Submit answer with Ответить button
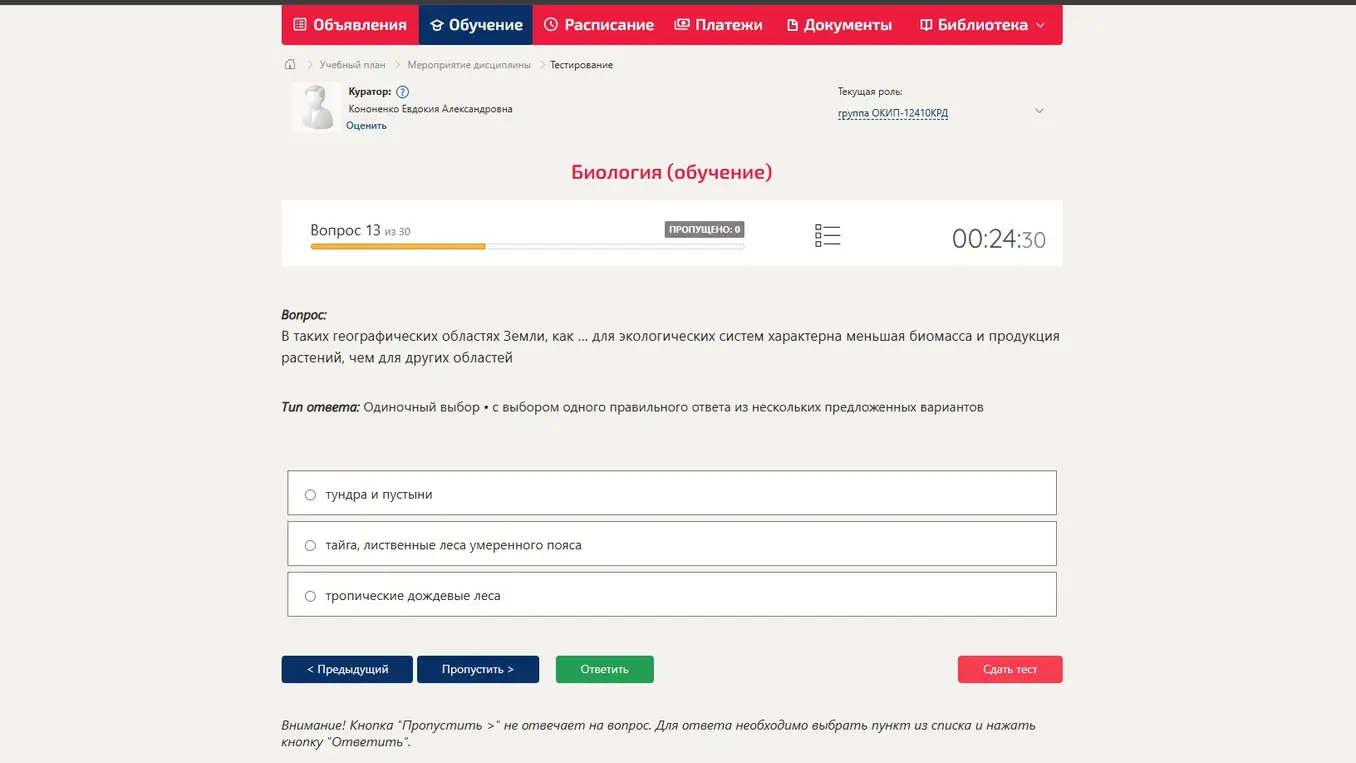Image resolution: width=1356 pixels, height=763 pixels. tap(604, 669)
